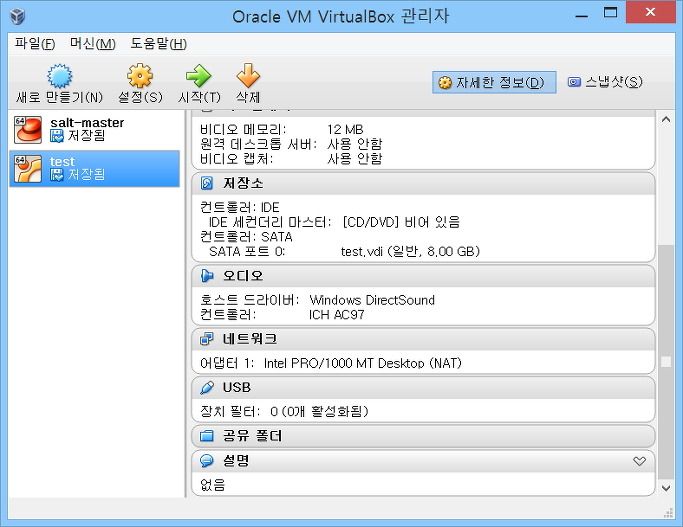Click the vertical scrollbar thumb

coord(666,362)
